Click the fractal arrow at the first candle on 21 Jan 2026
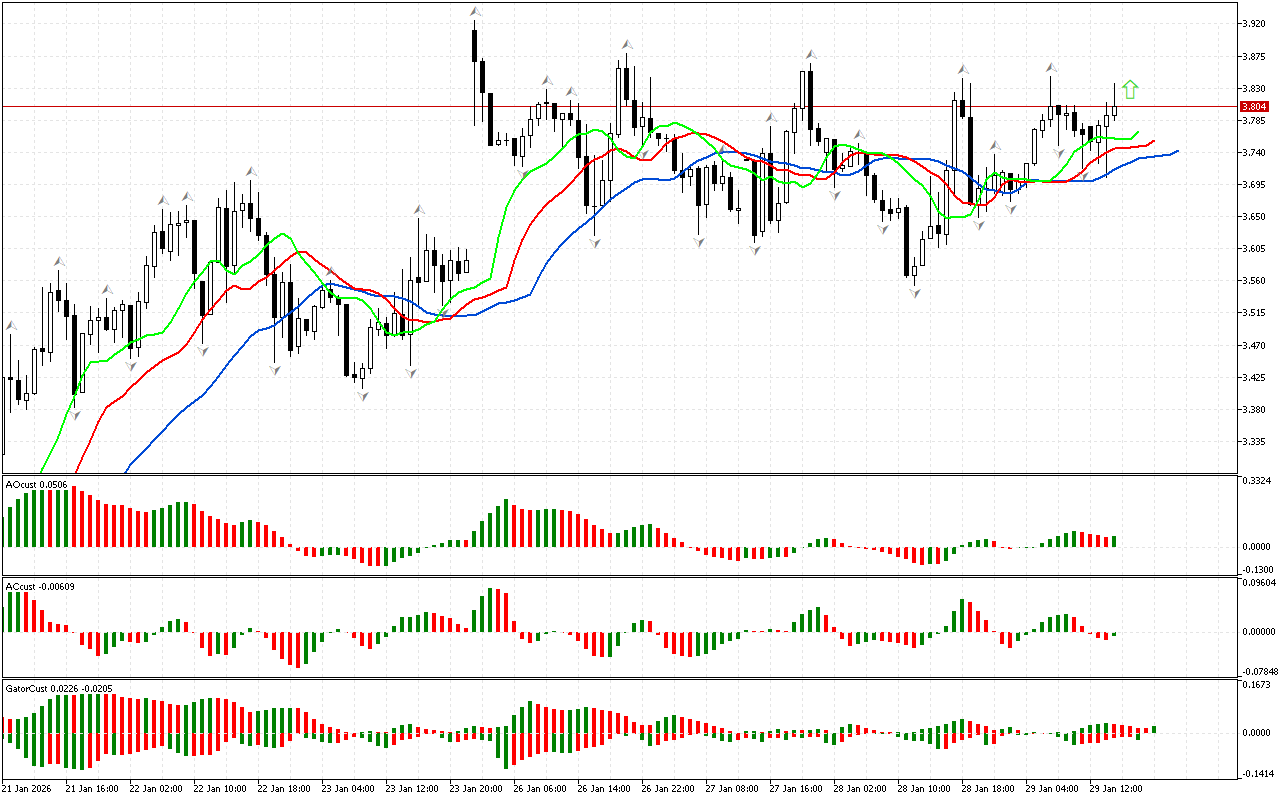The width and height of the screenshot is (1280, 800). pos(11,326)
